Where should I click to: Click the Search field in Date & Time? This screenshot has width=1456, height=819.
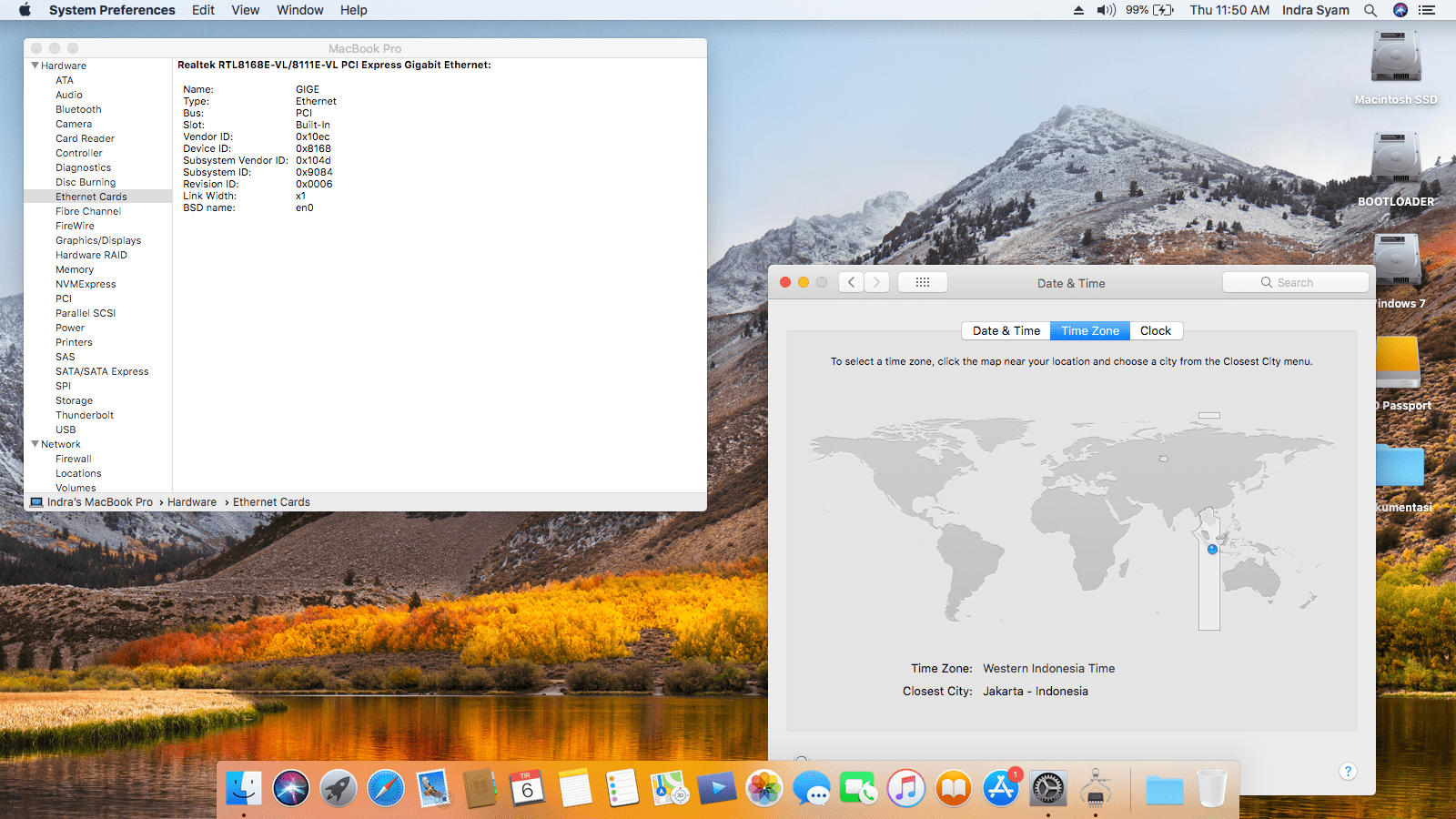click(x=1296, y=282)
